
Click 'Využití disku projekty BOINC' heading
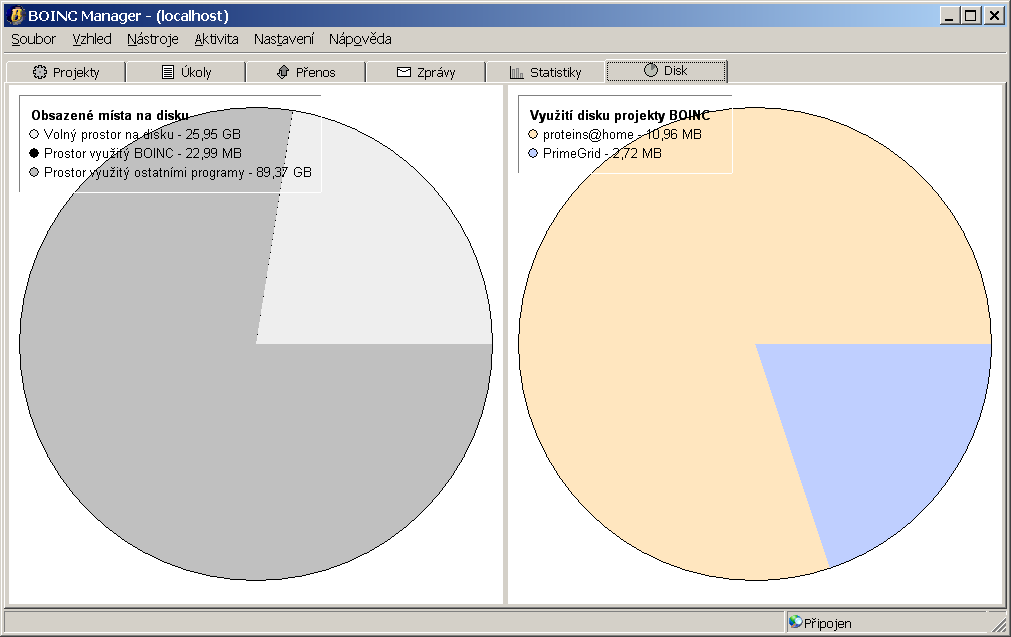pyautogui.click(x=620, y=115)
